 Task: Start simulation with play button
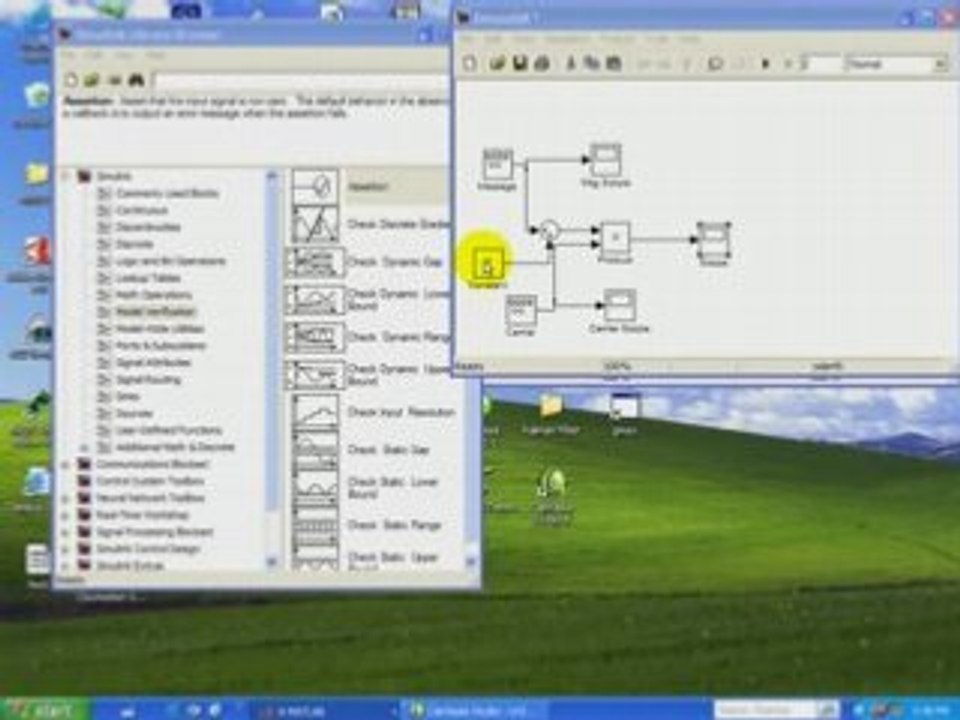[x=765, y=63]
